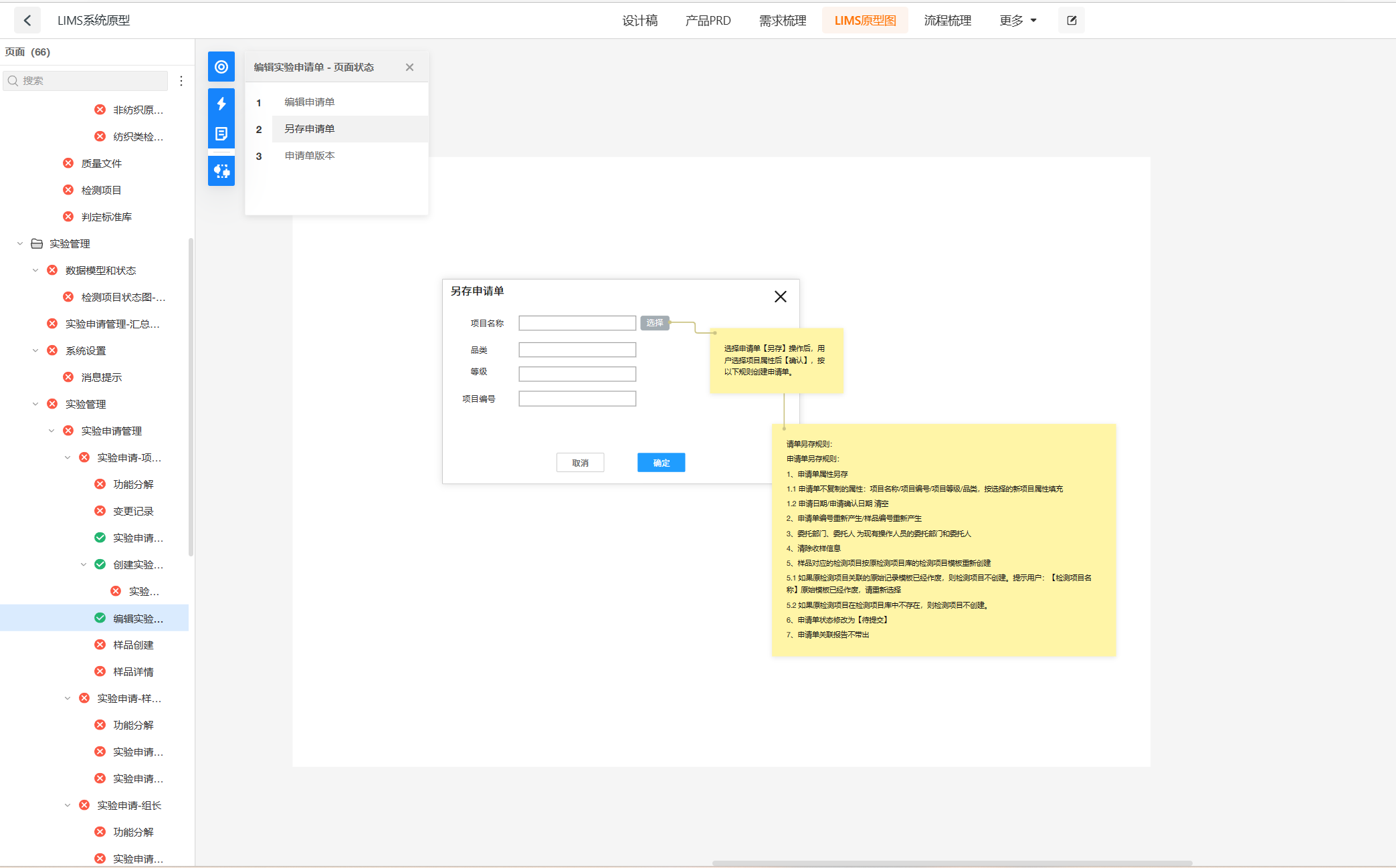
Task: Click the 确定 button in the dialog
Action: pos(661,463)
